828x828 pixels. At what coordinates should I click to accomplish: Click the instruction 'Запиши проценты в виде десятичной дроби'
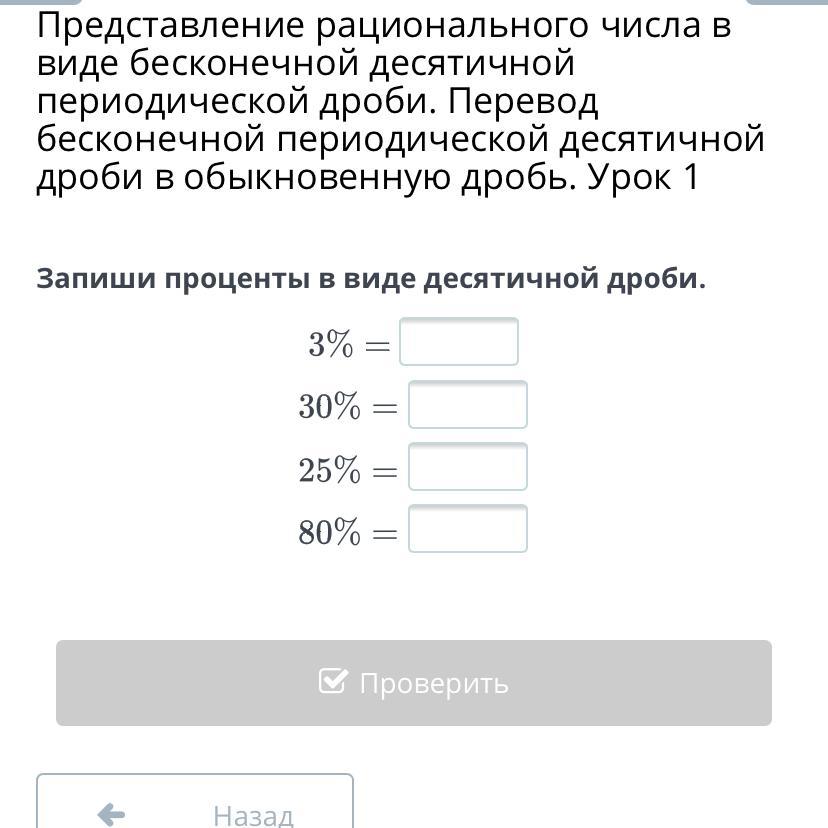371,279
